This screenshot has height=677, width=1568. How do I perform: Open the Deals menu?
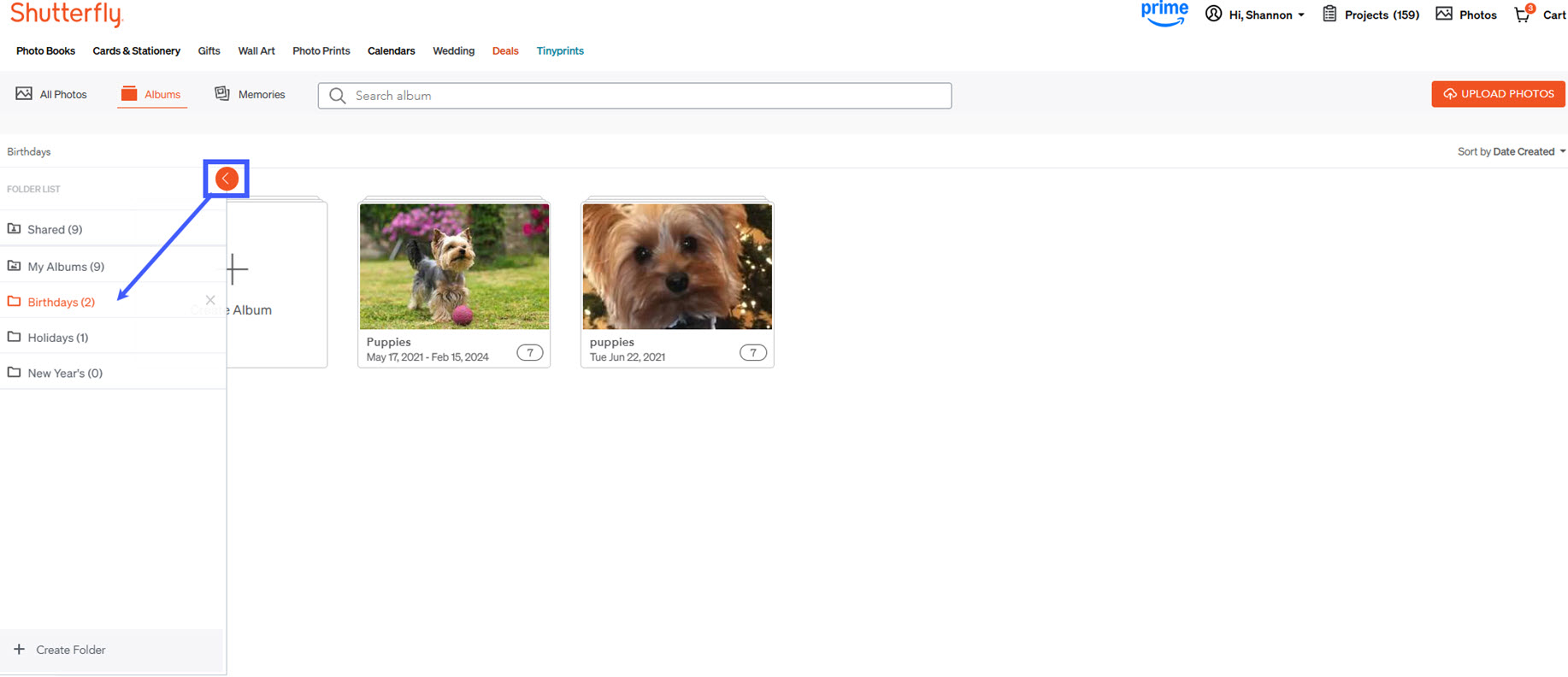tap(505, 50)
